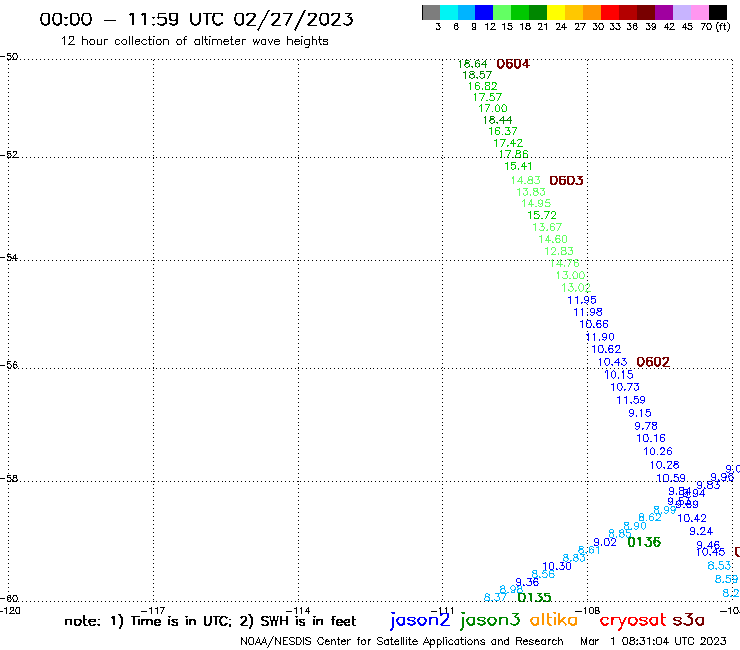Click the wave height value '11.95'

[582, 300]
